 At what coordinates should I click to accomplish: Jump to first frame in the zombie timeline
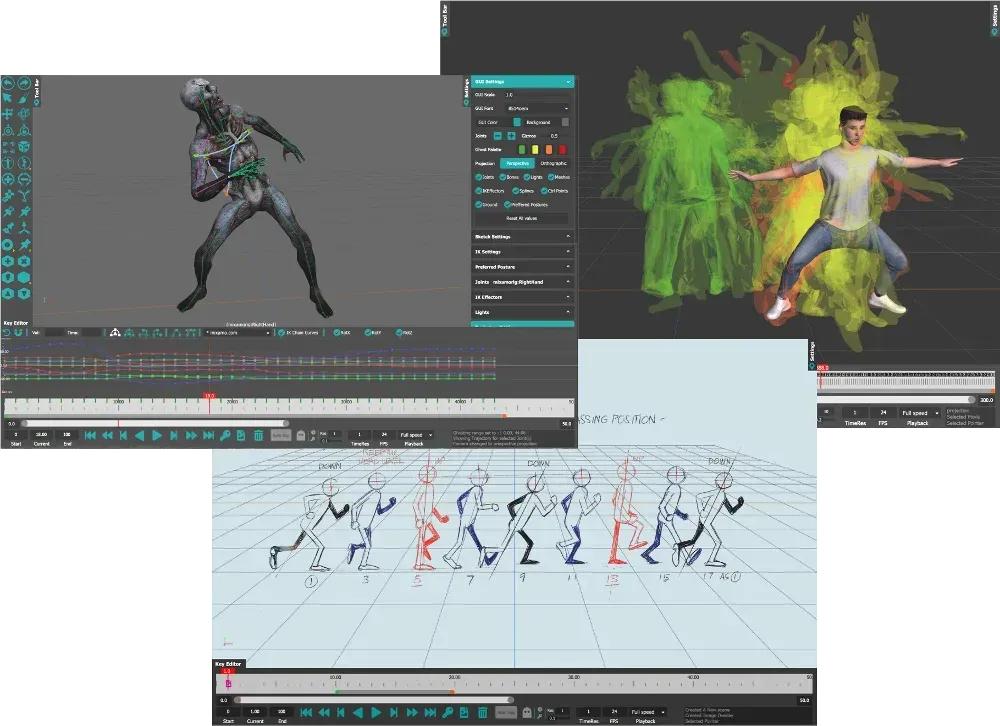point(90,435)
